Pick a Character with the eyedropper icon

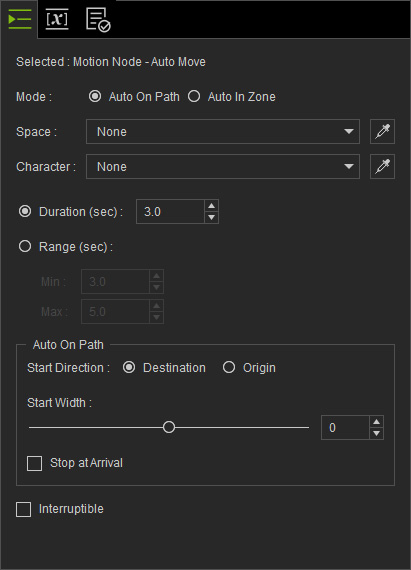(x=382, y=166)
